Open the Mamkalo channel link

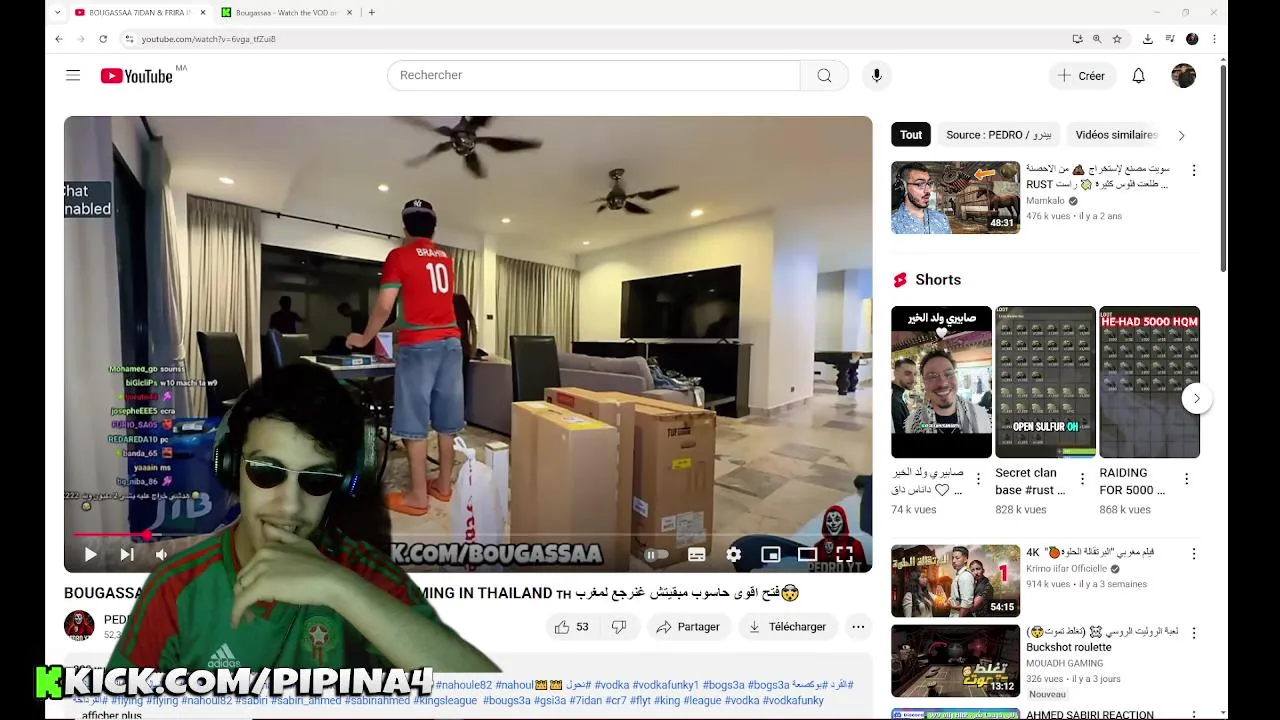1045,201
